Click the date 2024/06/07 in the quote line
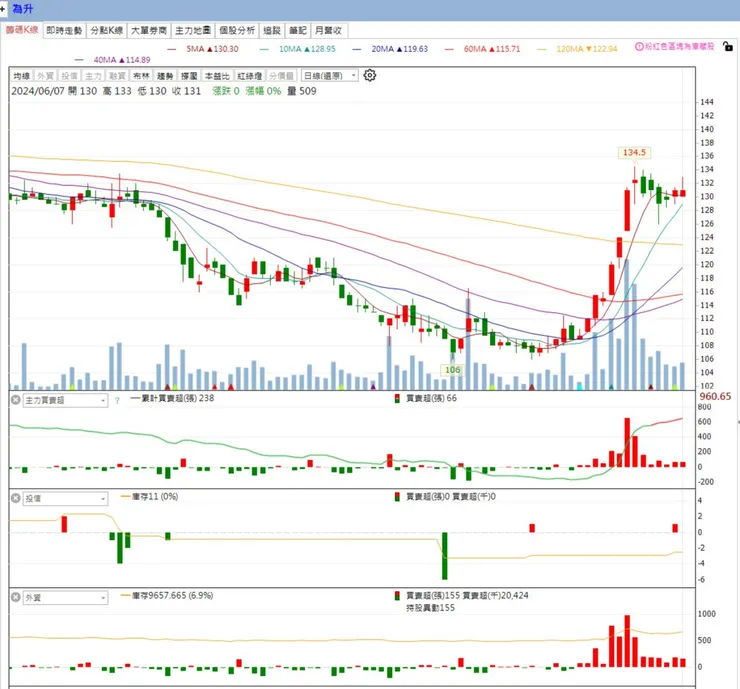Image resolution: width=740 pixels, height=689 pixels. pos(38,91)
